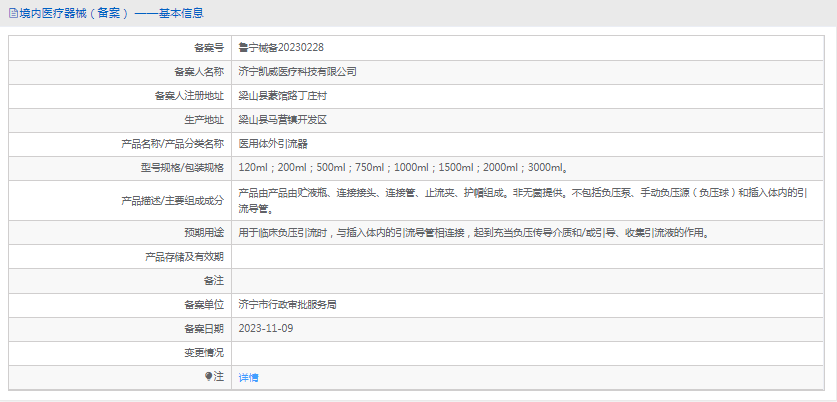Select company name 济宁凯威医疗科技有限公司
Viewport: 837px width, 402px height.
click(297, 72)
